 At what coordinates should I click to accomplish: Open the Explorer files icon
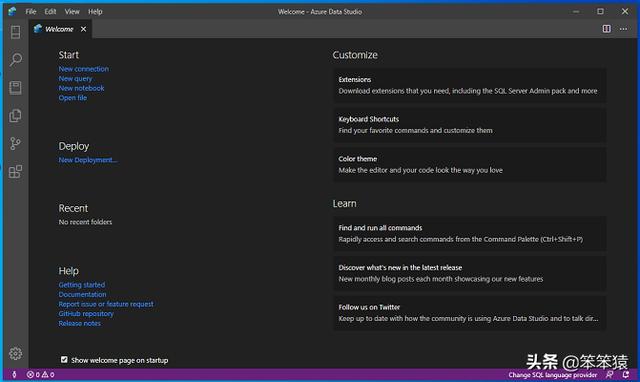click(x=16, y=115)
